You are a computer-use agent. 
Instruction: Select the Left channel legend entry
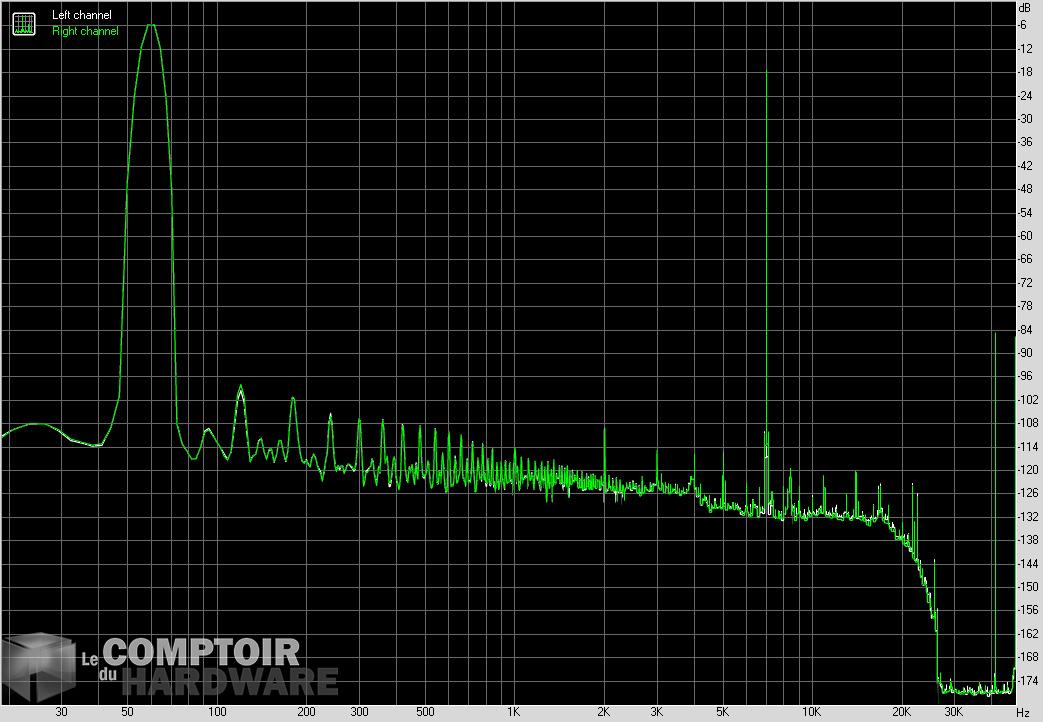coord(82,15)
